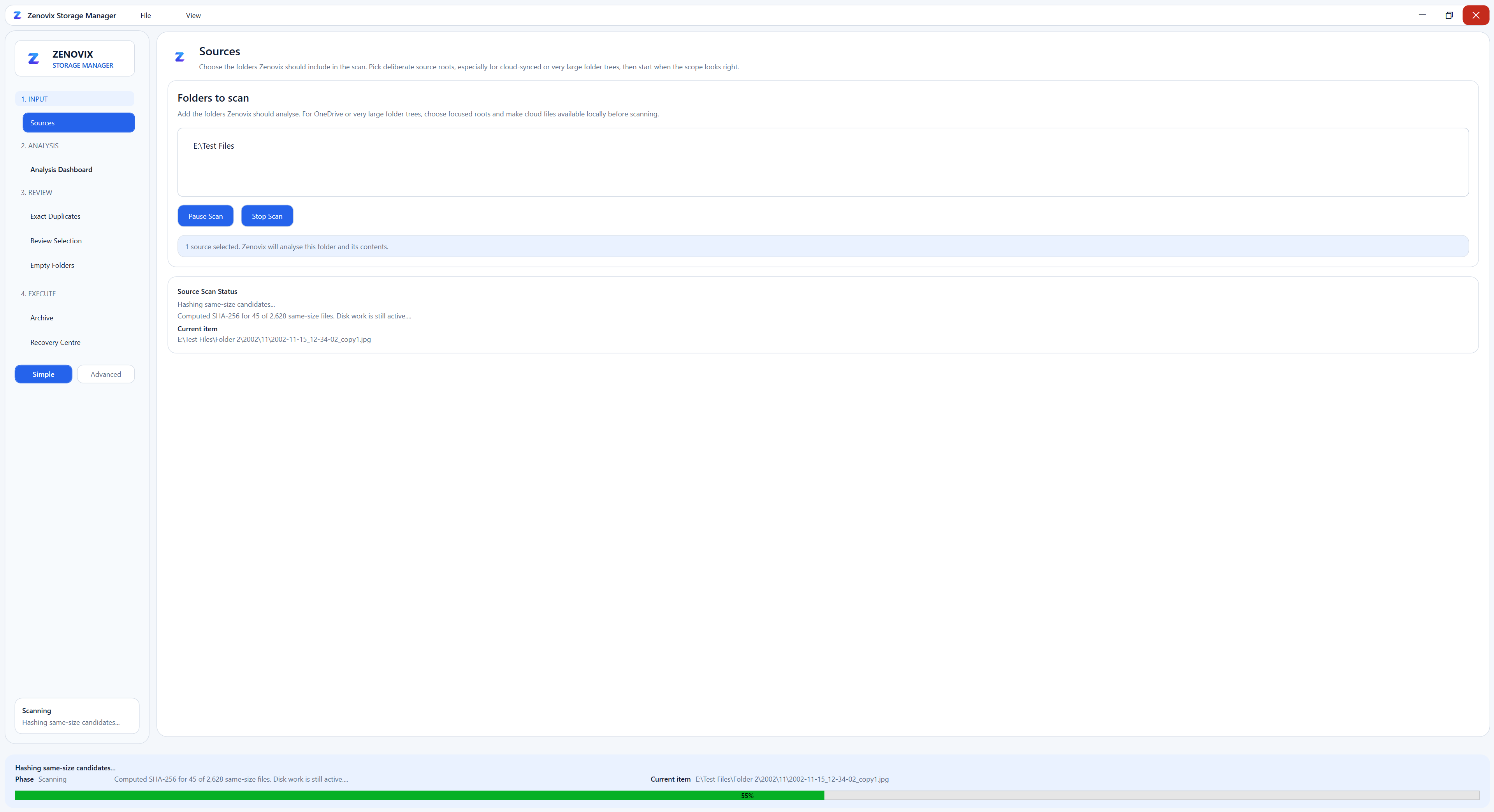Click the folders-to-scan list box
This screenshot has height=812, width=1494.
click(x=823, y=162)
